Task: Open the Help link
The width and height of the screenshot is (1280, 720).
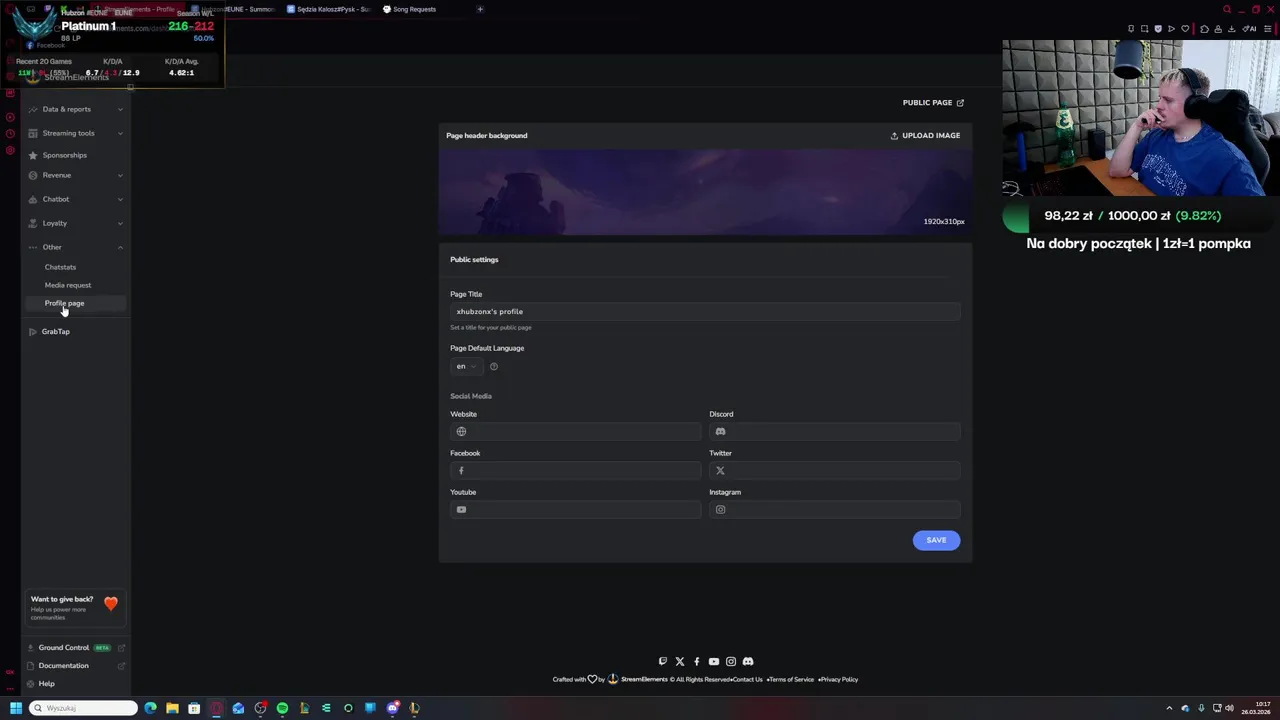Action: tap(46, 684)
